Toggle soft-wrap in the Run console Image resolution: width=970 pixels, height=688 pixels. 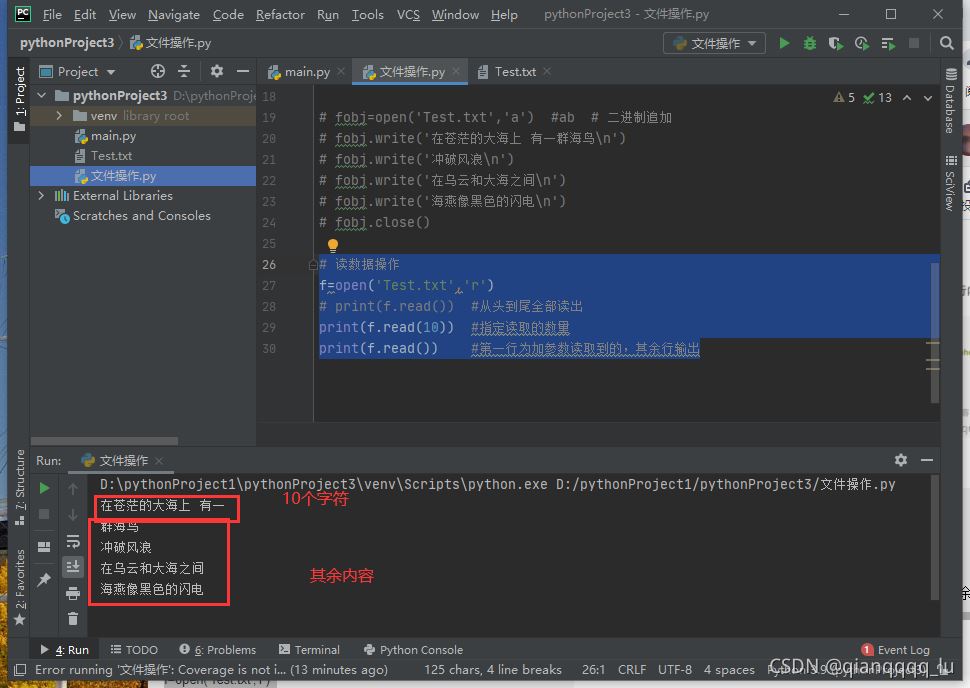click(73, 541)
